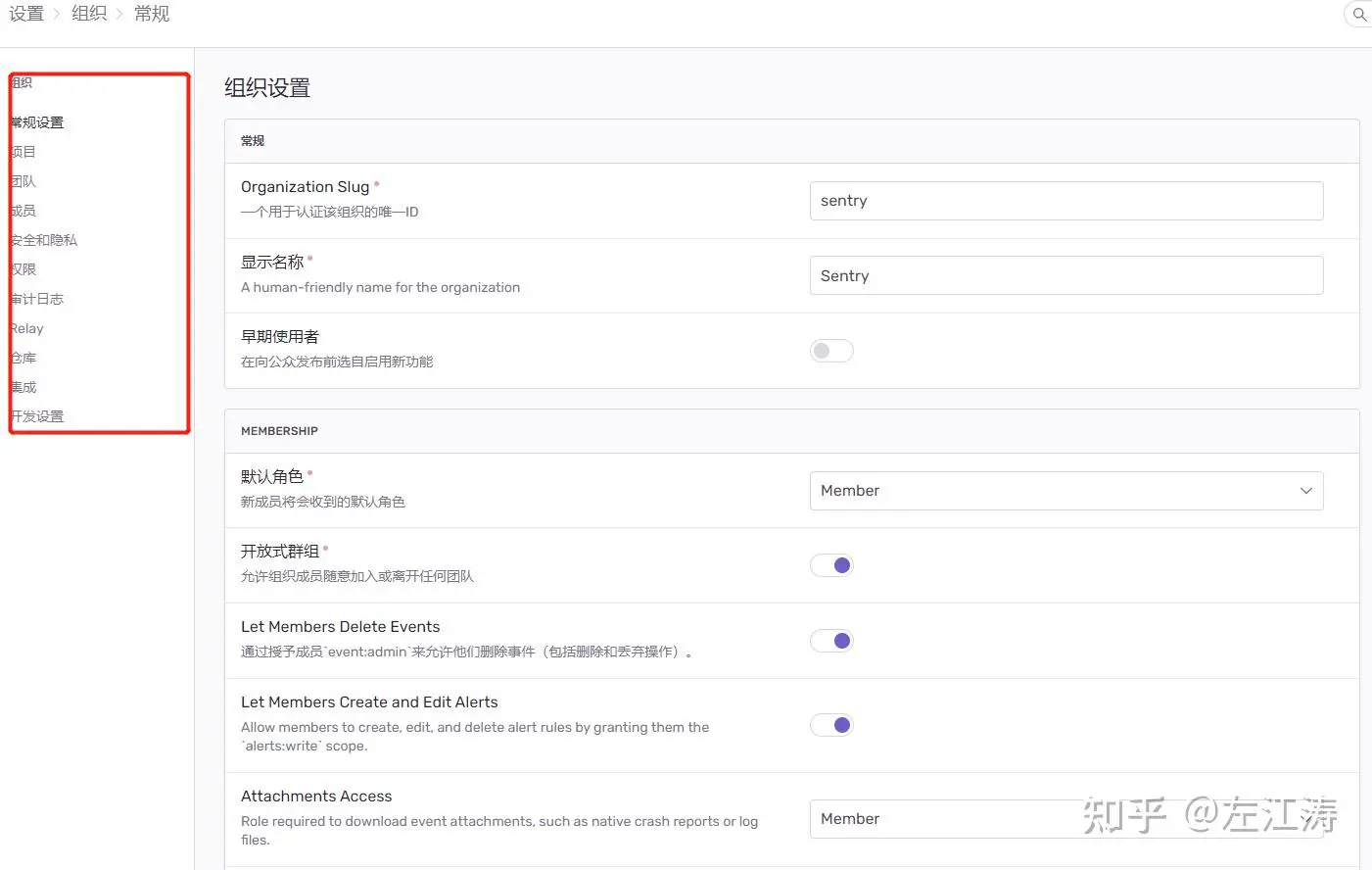This screenshot has height=870, width=1372.
Task: Open 安全和隐私 sidebar item
Action: point(44,240)
